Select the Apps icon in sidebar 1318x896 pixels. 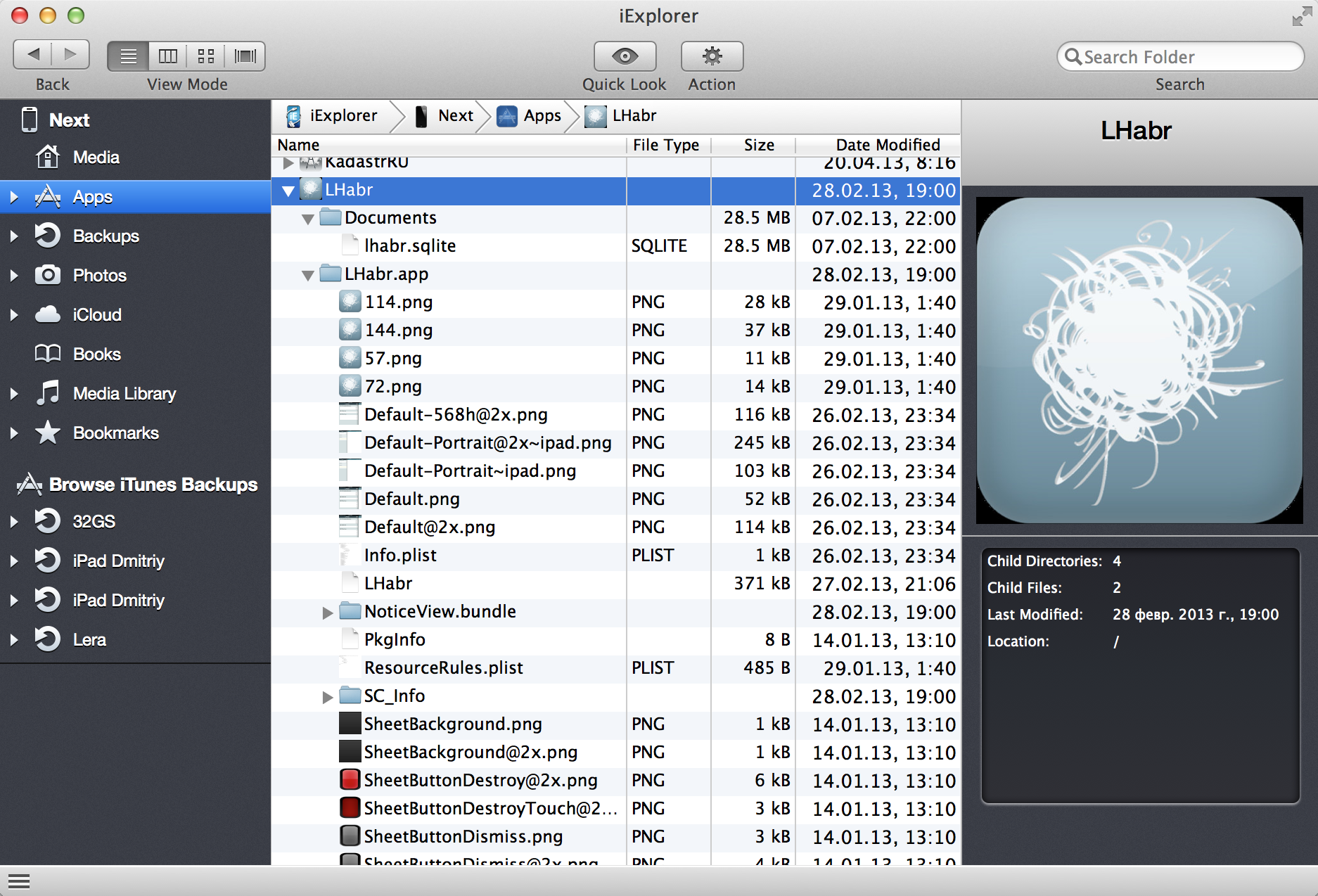[48, 197]
